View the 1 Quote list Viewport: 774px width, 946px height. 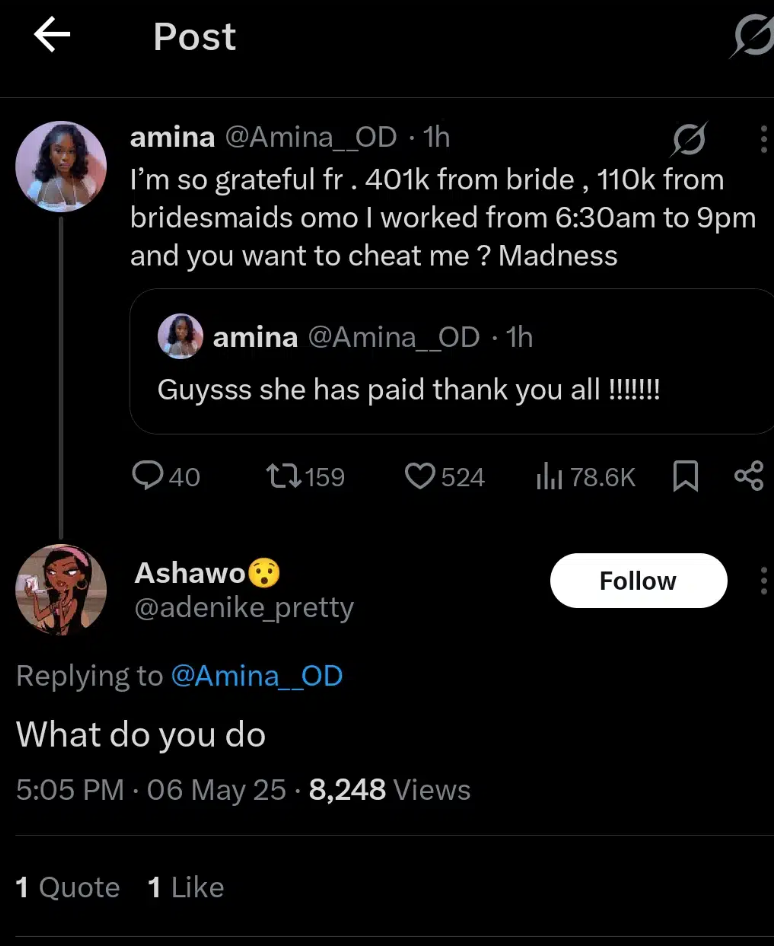68,887
